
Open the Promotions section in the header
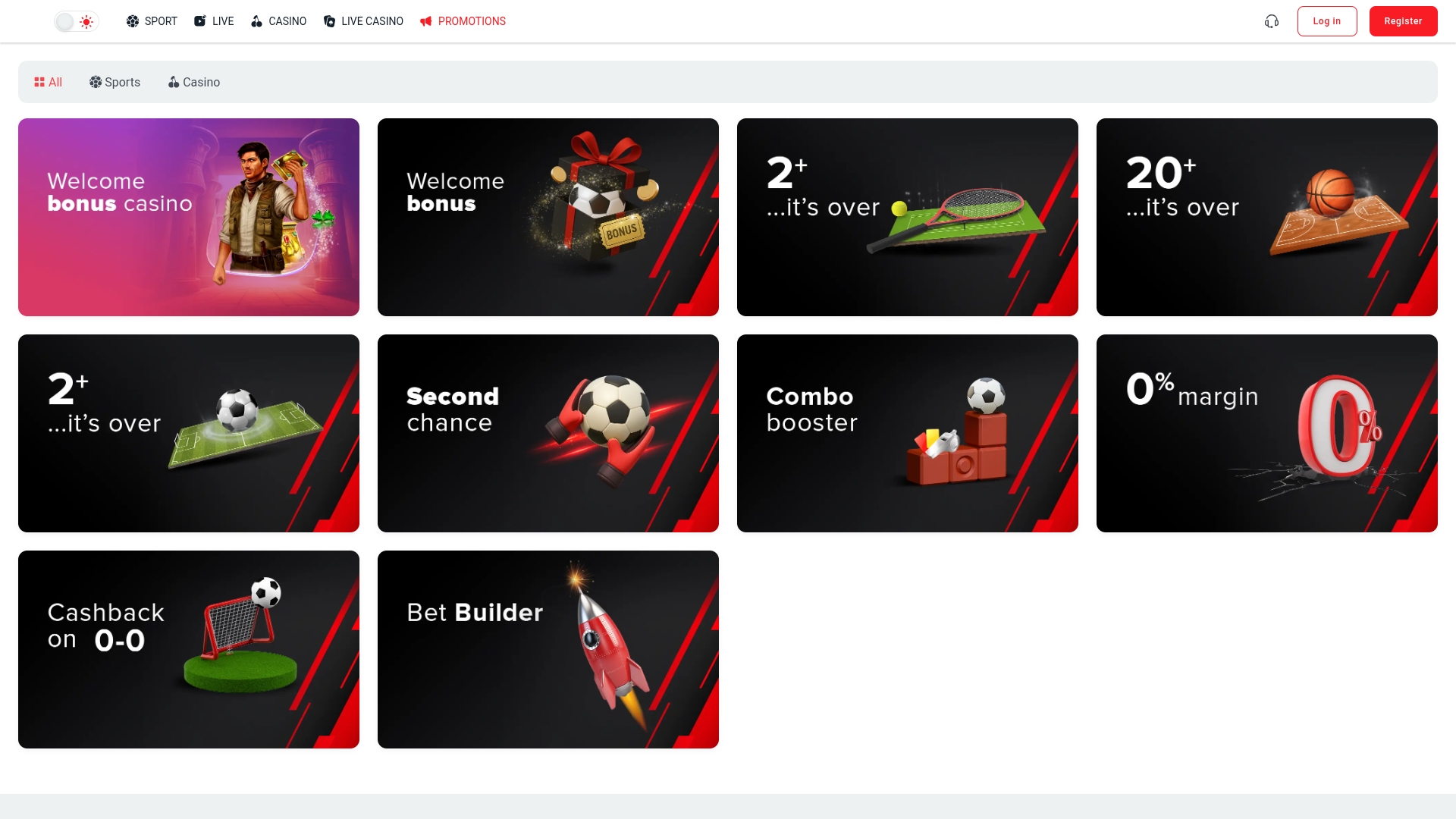pyautogui.click(x=463, y=21)
